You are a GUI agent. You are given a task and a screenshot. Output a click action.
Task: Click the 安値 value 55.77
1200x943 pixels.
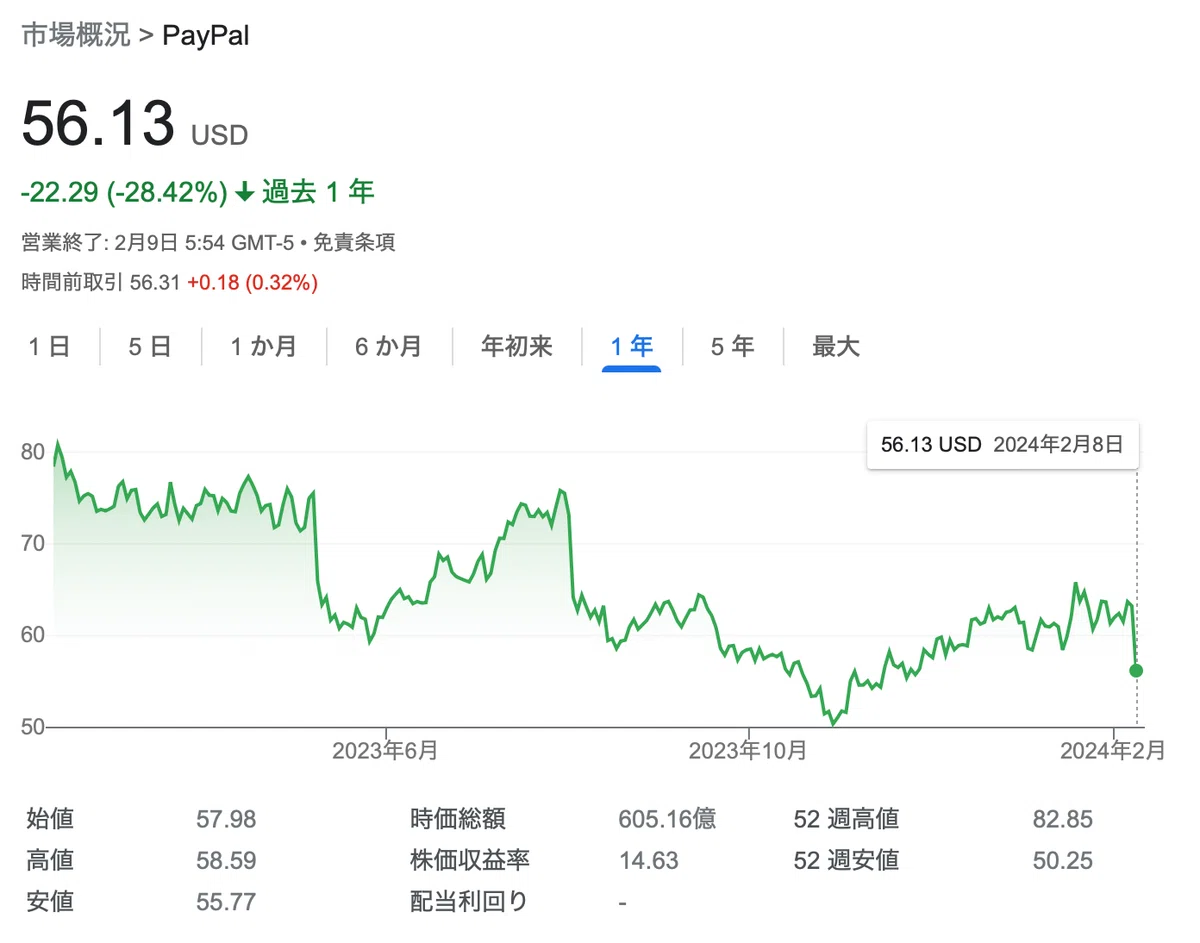[226, 902]
